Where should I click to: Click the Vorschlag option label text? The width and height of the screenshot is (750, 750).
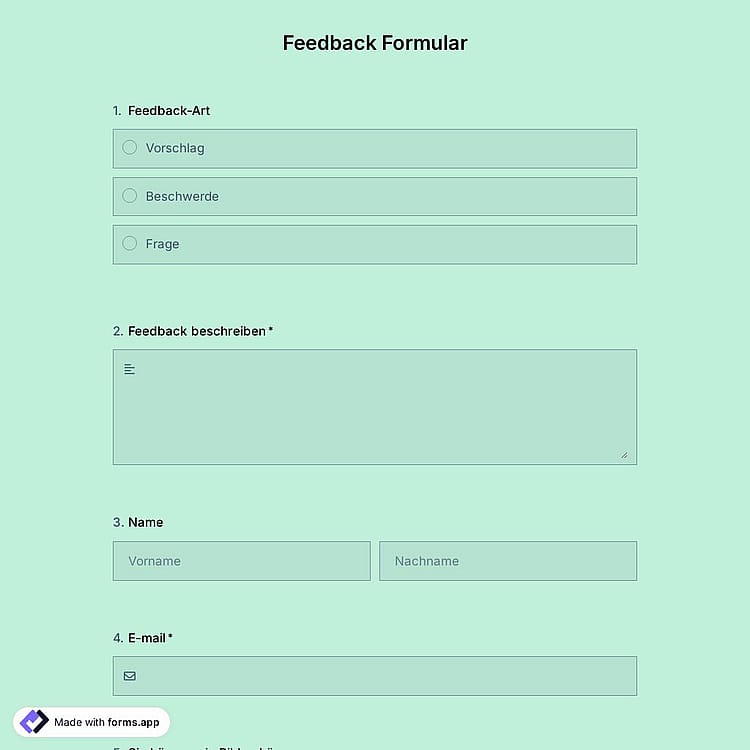point(175,148)
